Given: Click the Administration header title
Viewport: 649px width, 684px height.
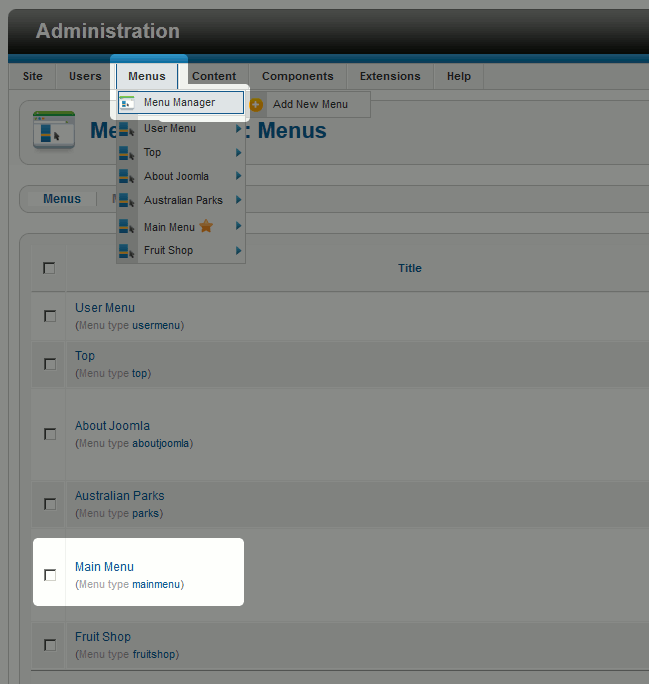Looking at the screenshot, I should pyautogui.click(x=108, y=31).
